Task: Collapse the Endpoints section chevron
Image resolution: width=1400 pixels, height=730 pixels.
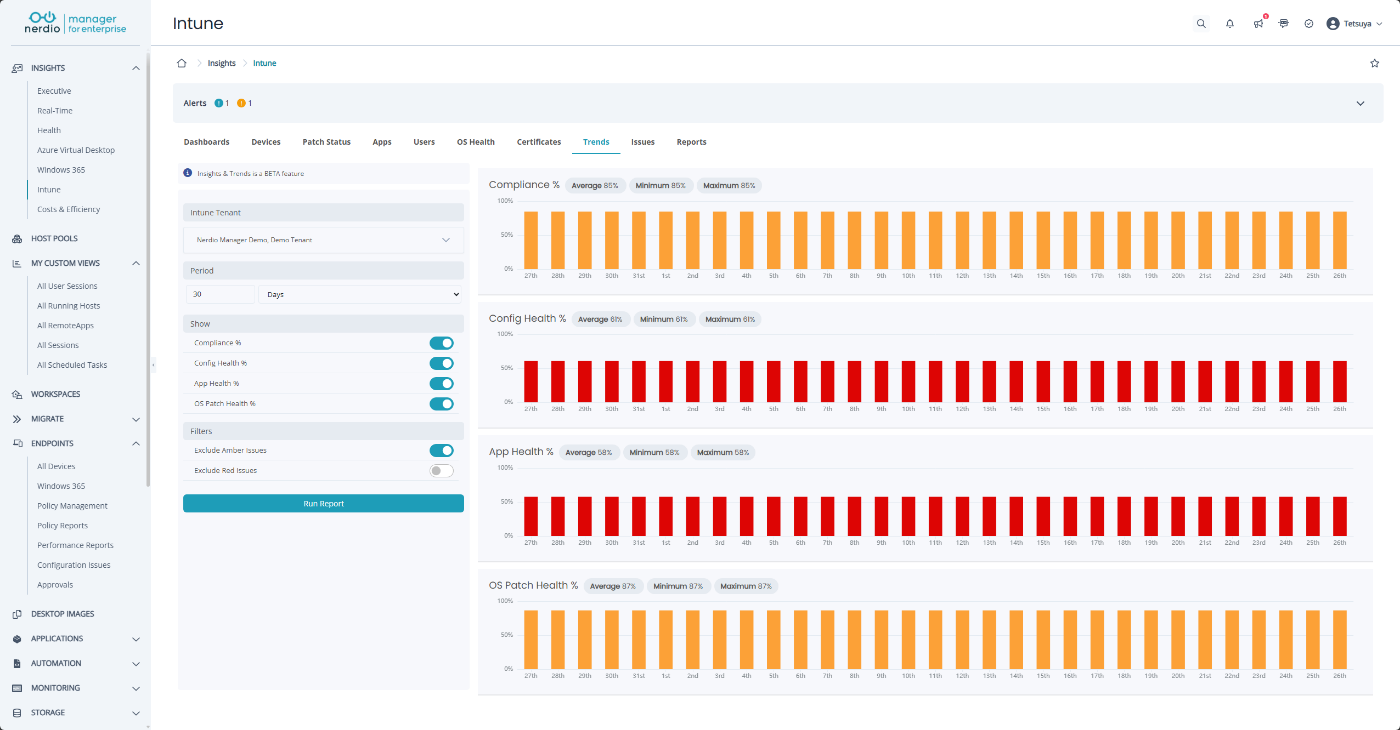Action: [x=136, y=443]
